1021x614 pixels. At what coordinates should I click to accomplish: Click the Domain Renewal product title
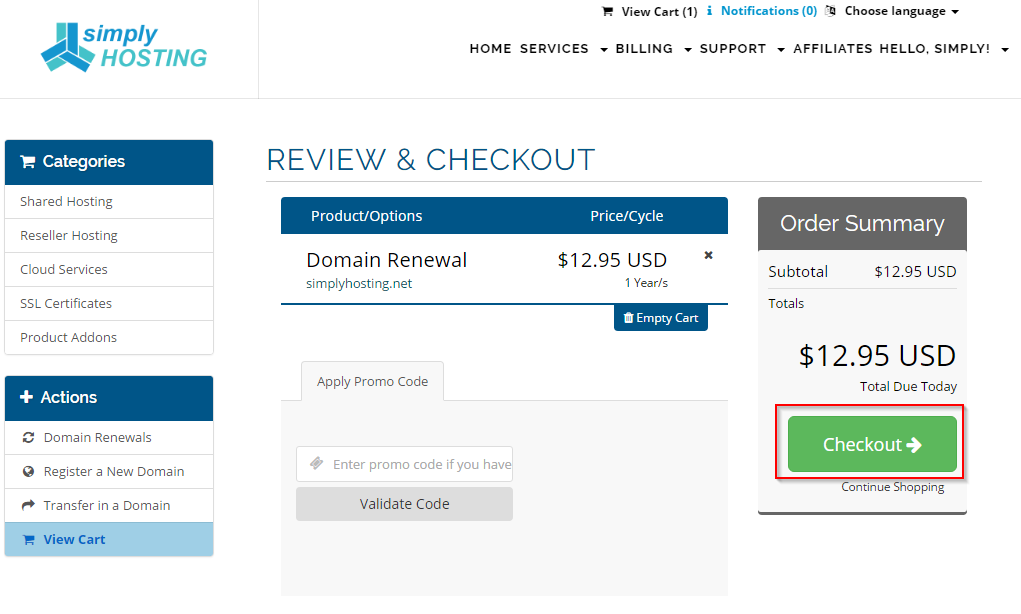(x=387, y=260)
